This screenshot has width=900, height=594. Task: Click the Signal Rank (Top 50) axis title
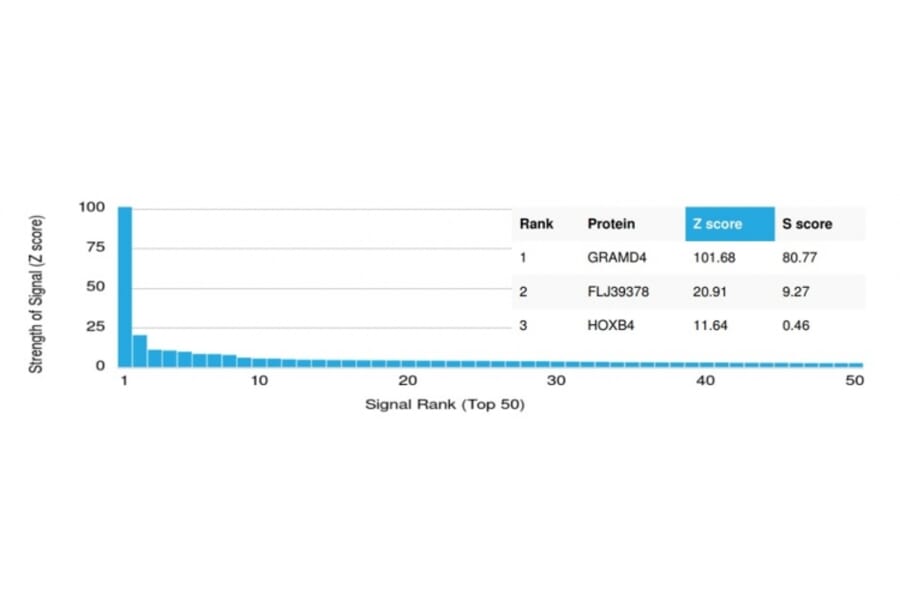(x=444, y=404)
